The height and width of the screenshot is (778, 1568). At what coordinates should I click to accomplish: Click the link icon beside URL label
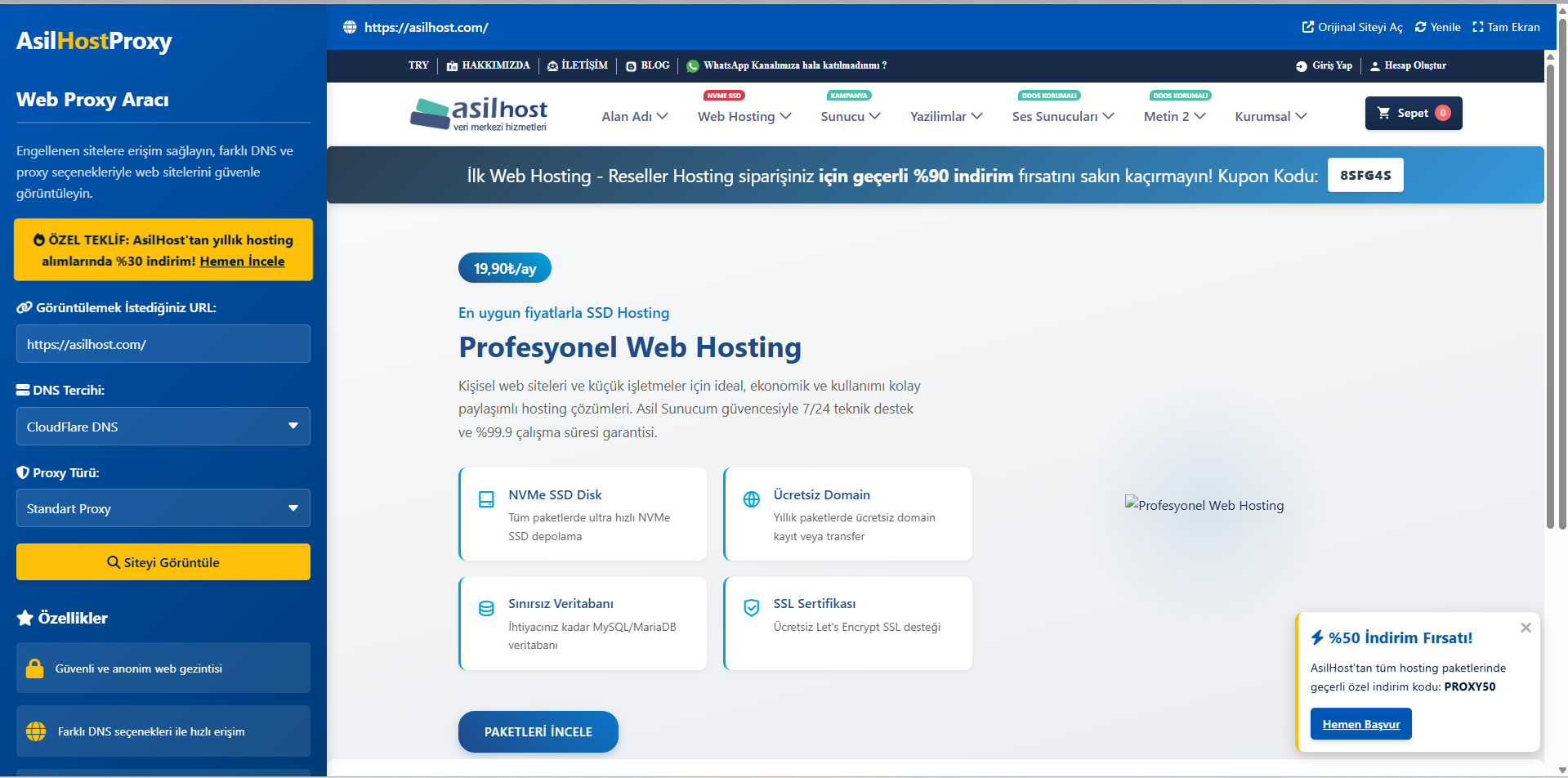[x=25, y=308]
